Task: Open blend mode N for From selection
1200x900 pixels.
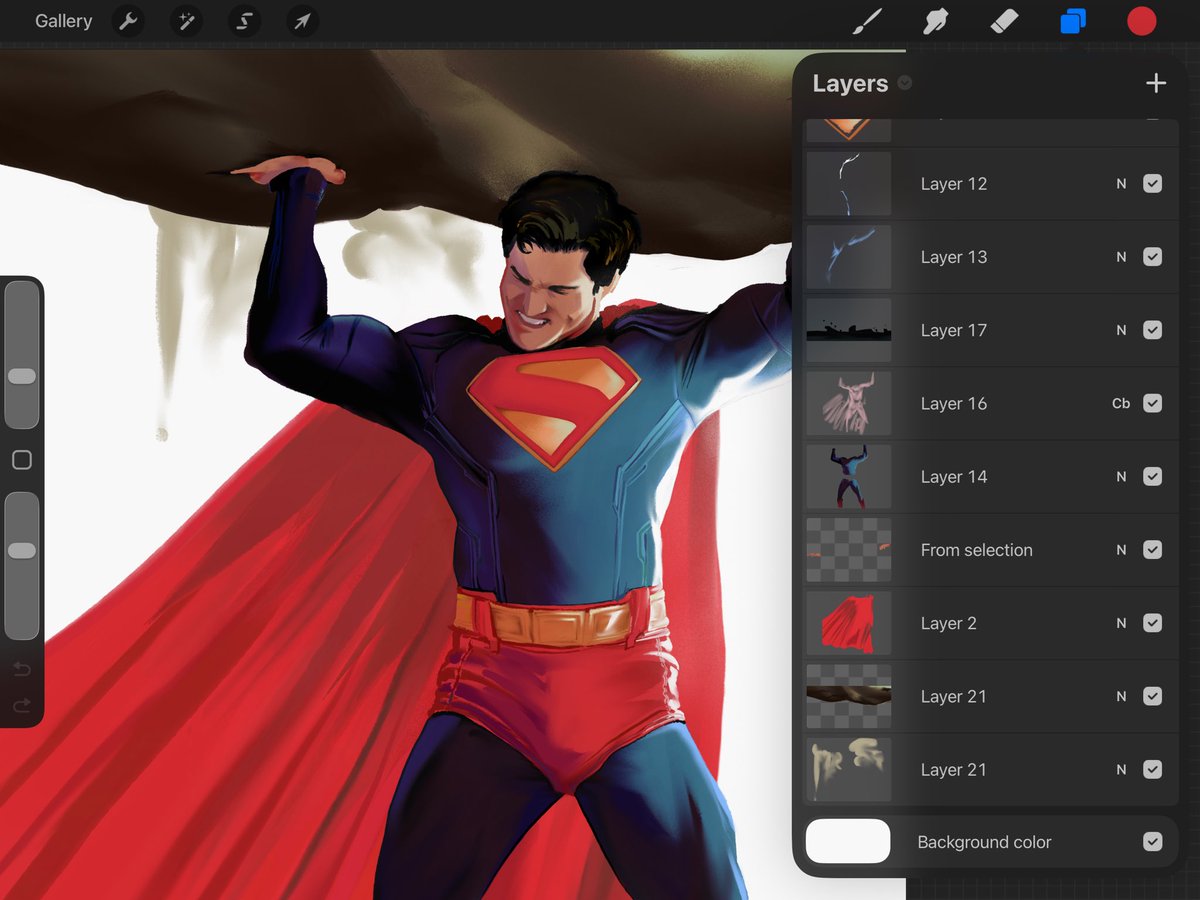Action: click(x=1121, y=550)
